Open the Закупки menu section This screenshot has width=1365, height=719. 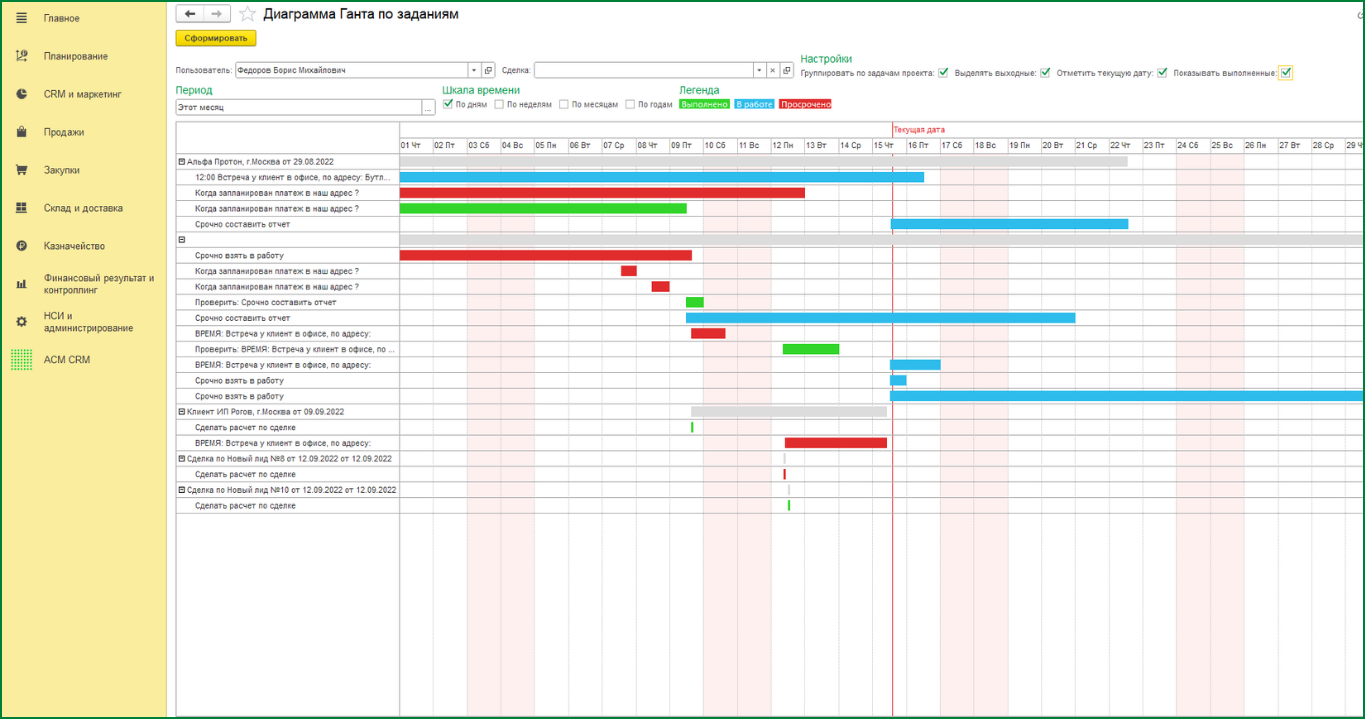click(63, 170)
